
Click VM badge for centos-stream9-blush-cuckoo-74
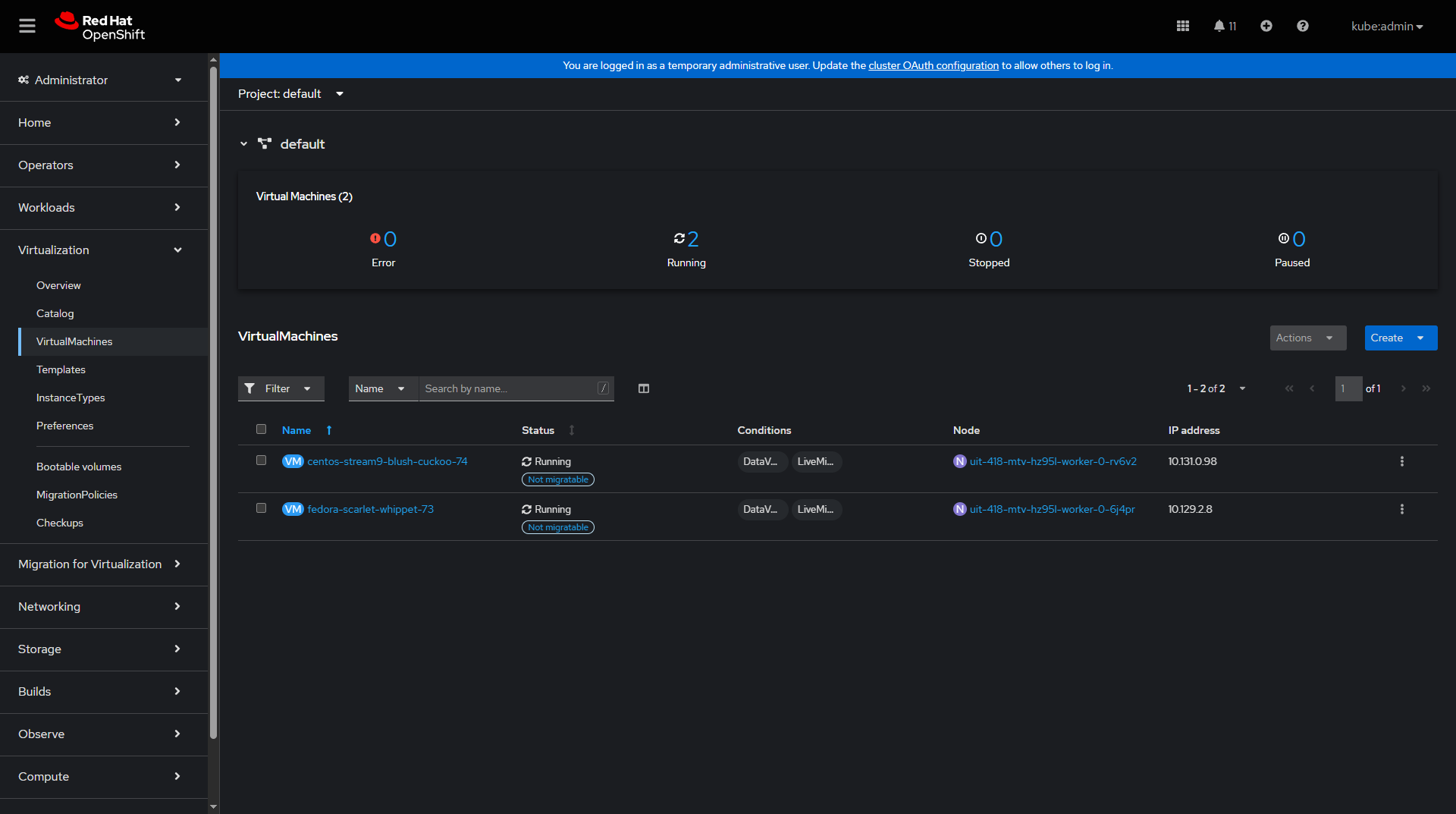click(293, 461)
